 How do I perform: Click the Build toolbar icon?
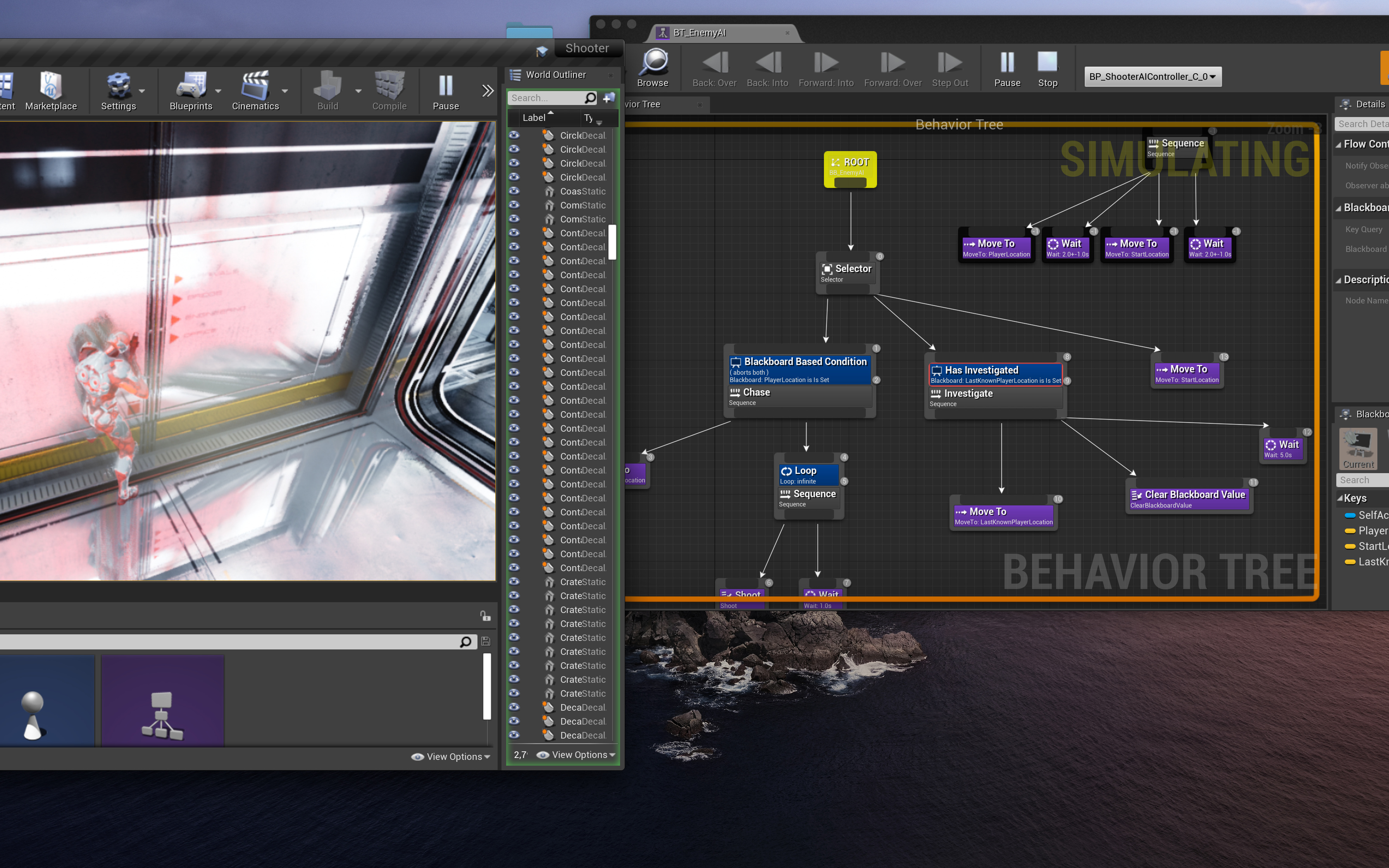point(327,91)
